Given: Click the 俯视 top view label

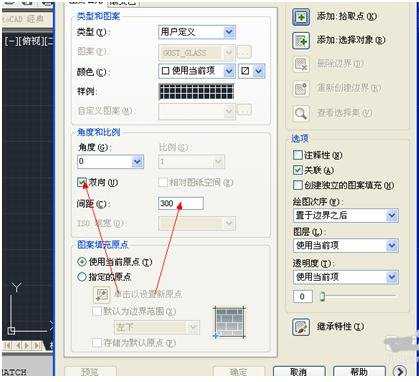Looking at the screenshot, I should coord(31,41).
